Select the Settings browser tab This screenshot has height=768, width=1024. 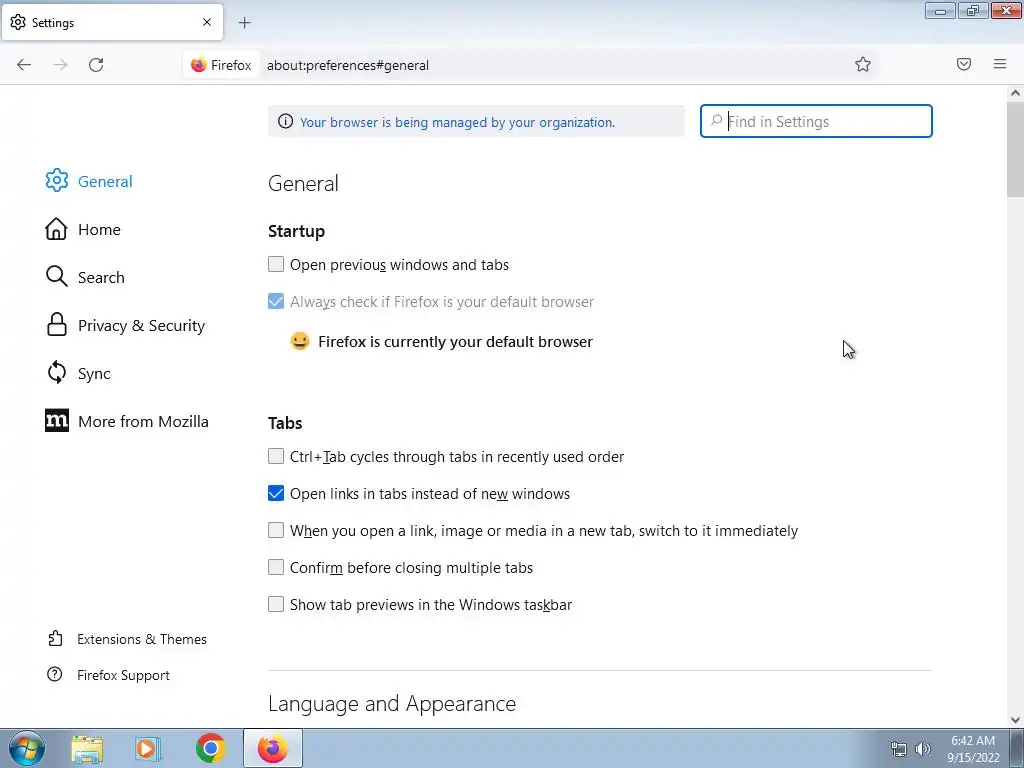112,22
